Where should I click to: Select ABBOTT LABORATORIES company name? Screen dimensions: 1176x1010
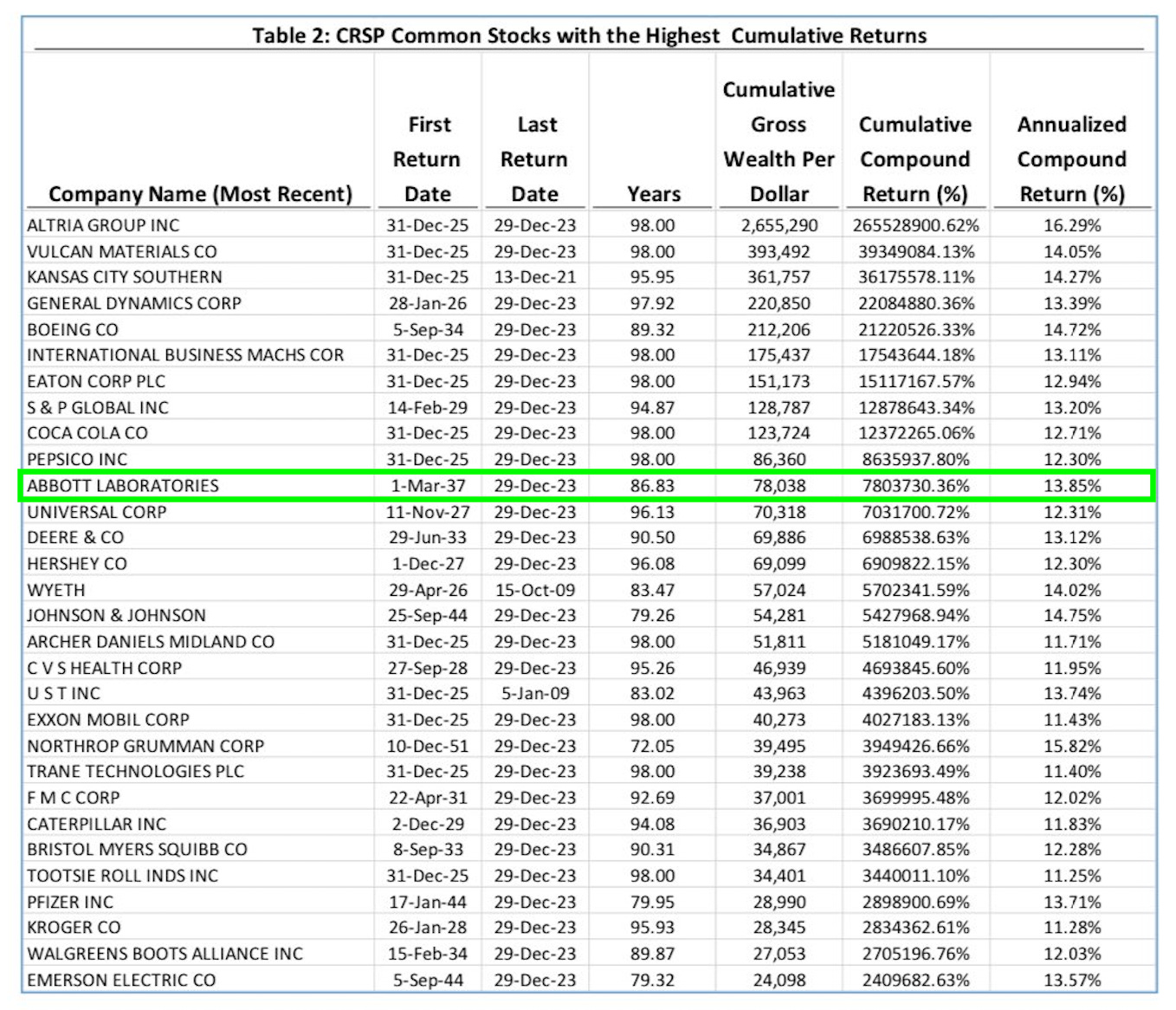(x=123, y=486)
